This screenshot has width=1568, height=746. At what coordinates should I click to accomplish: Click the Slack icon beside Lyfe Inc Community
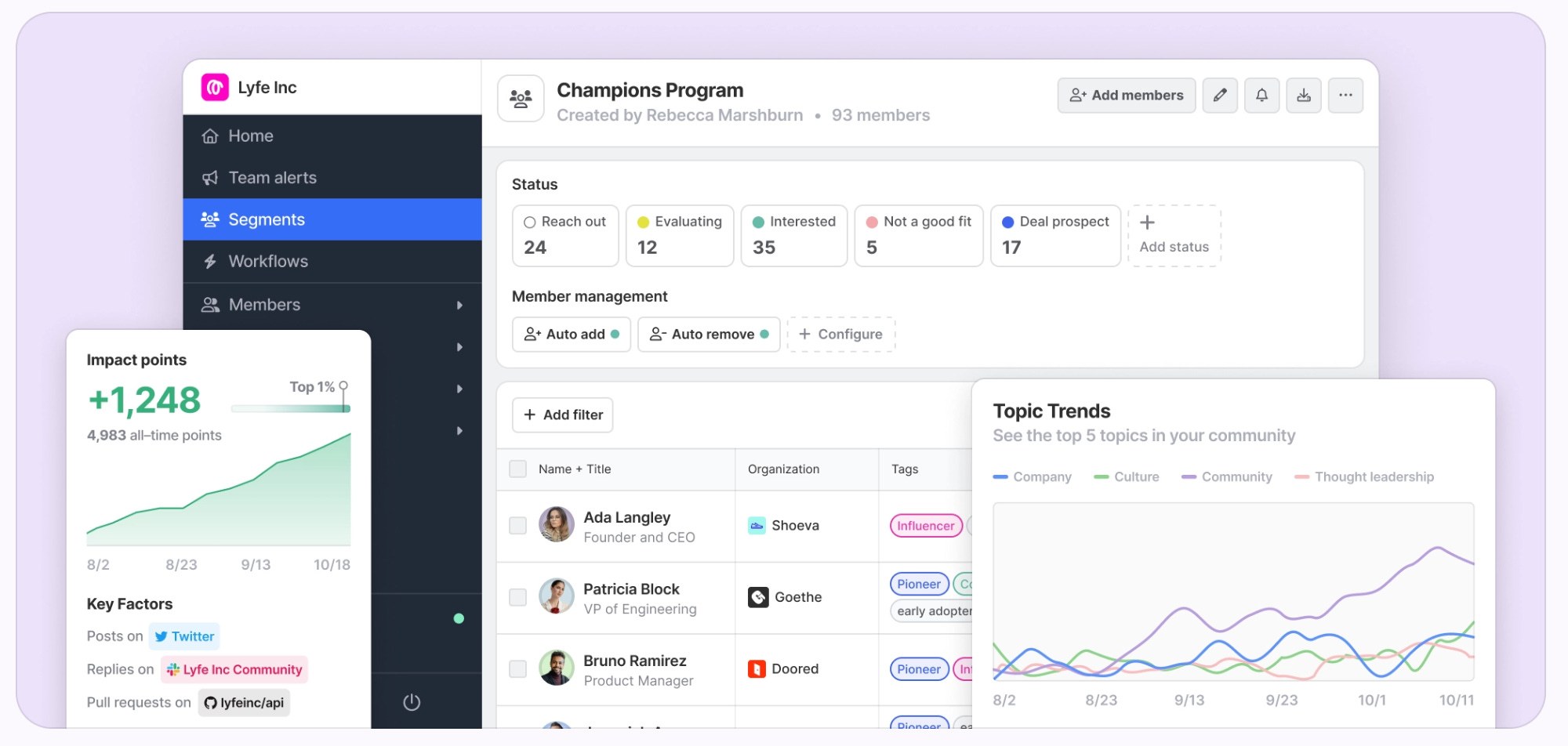tap(173, 669)
